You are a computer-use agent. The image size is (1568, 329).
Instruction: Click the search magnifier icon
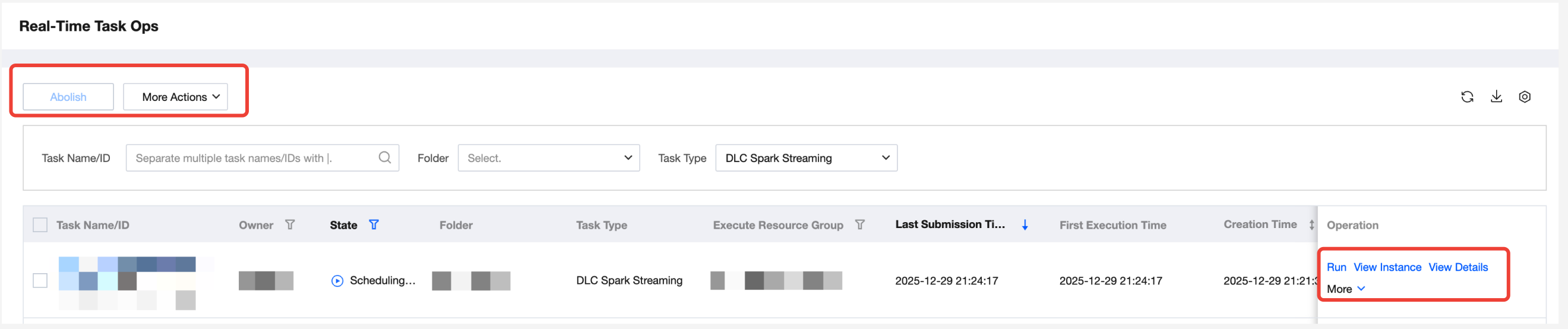coord(385,157)
